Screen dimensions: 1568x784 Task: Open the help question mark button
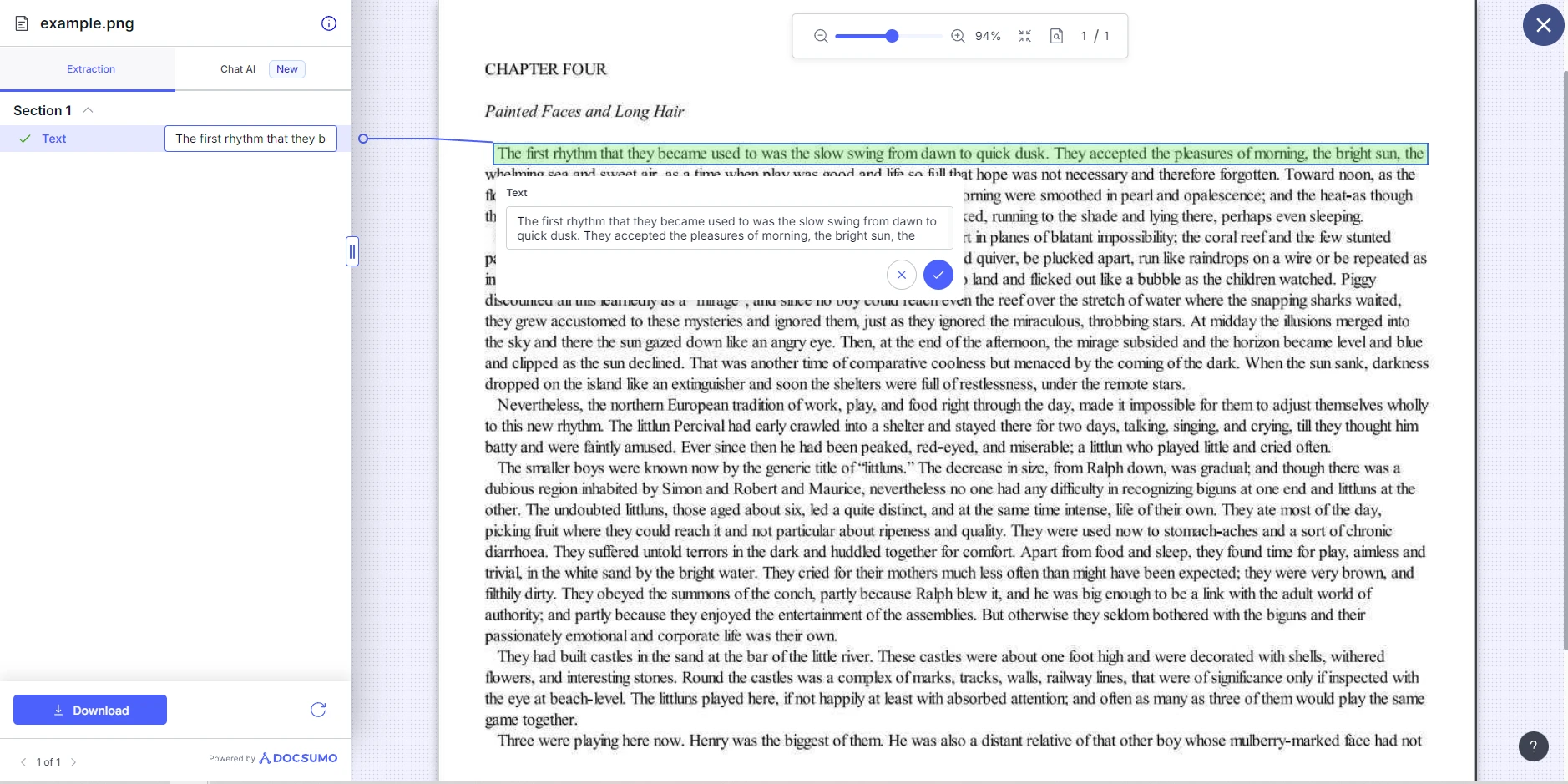pyautogui.click(x=1533, y=746)
